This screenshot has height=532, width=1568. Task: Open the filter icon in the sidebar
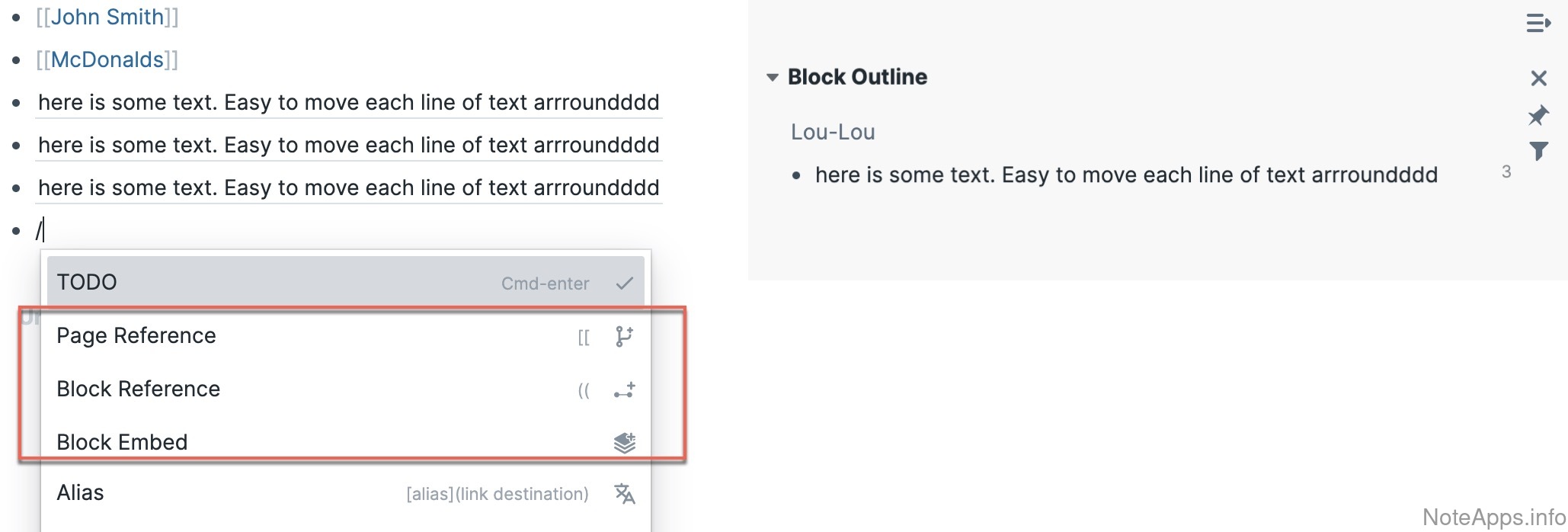coord(1538,151)
